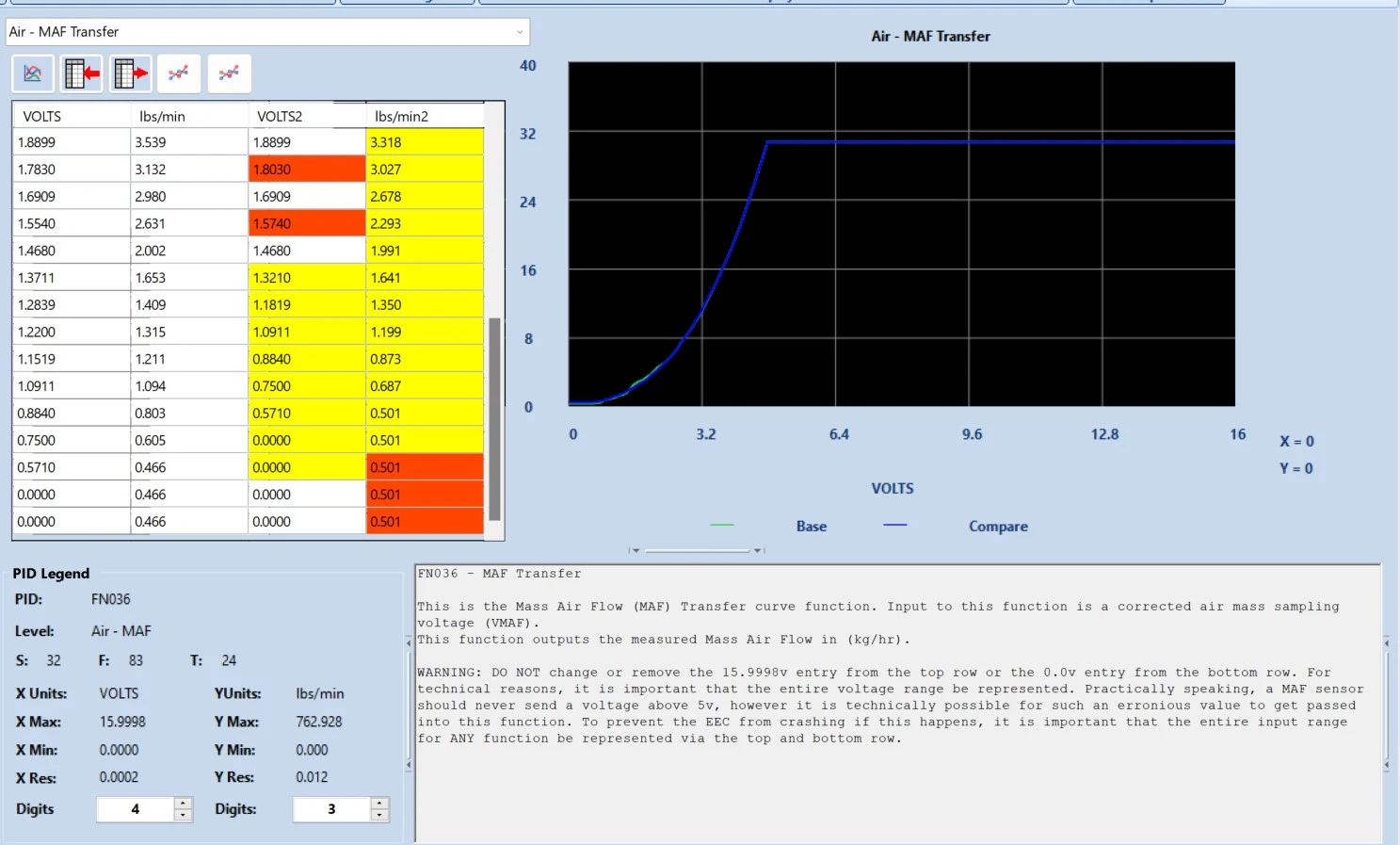Select the VOLTS cell 1.1519
This screenshot has height=845, width=1400.
pos(72,359)
